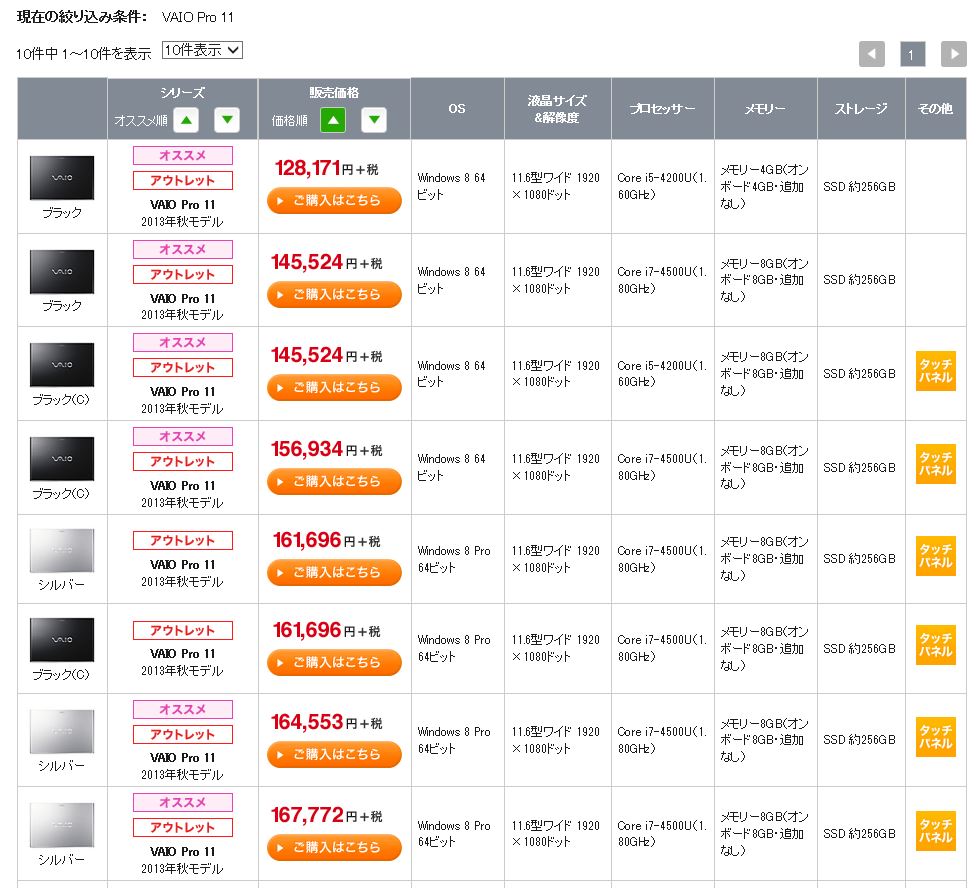977x888 pixels.
Task: Click the ストレージ column header
Action: pos(860,108)
